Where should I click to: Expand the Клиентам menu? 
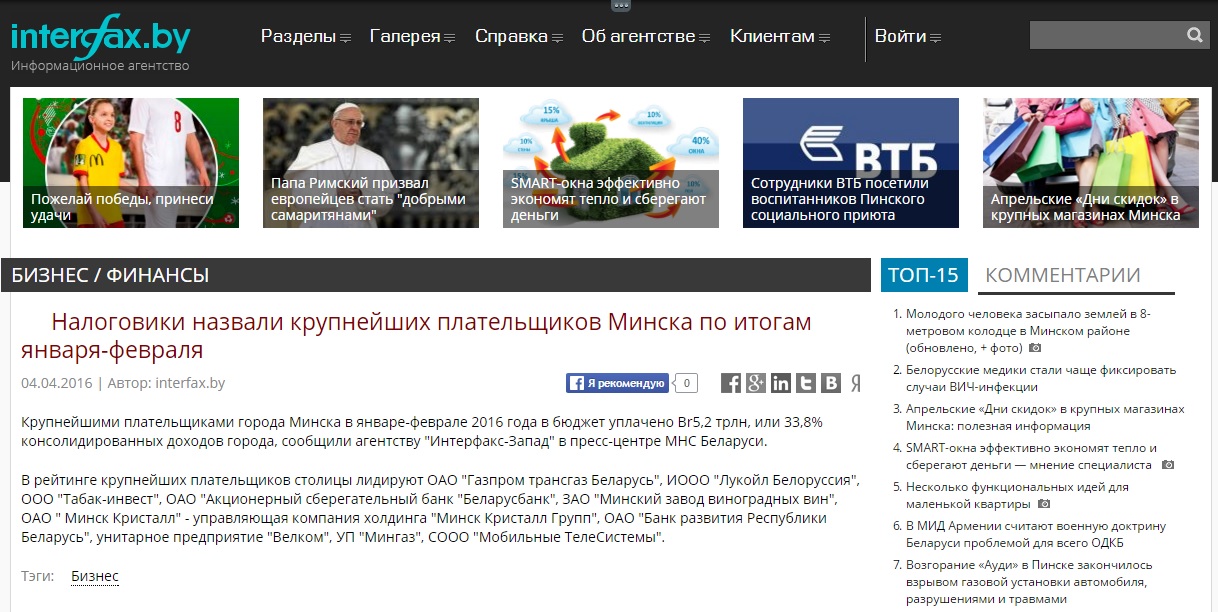pyautogui.click(x=780, y=36)
